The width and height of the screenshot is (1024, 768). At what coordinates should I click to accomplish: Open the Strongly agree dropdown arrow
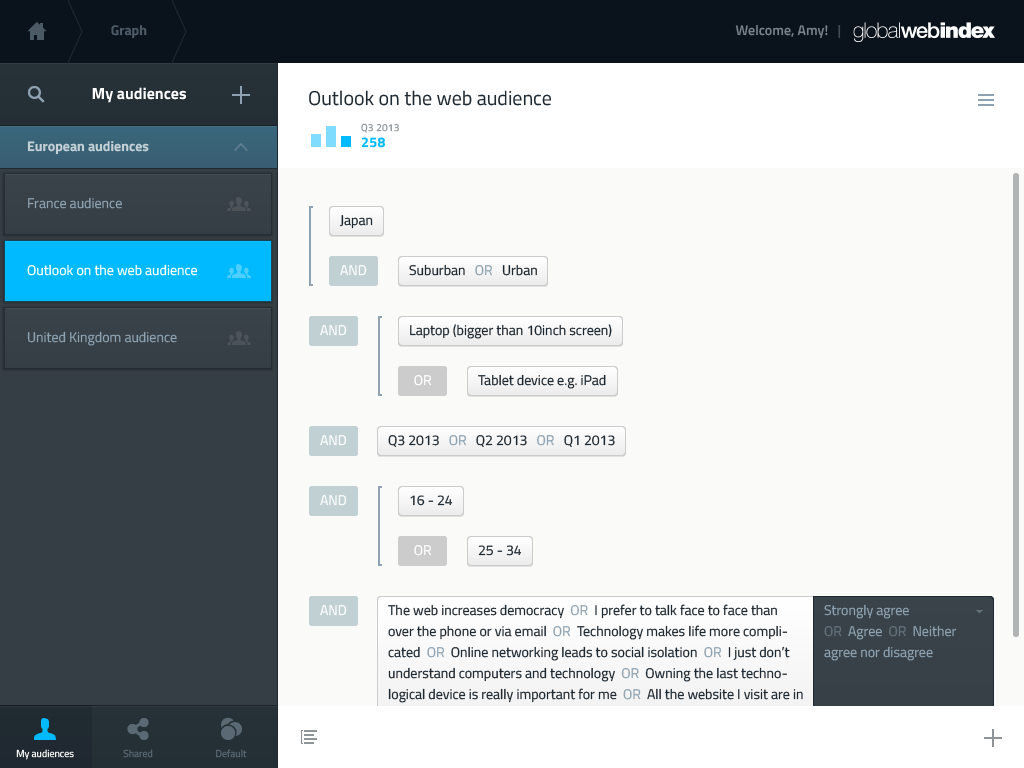(979, 611)
